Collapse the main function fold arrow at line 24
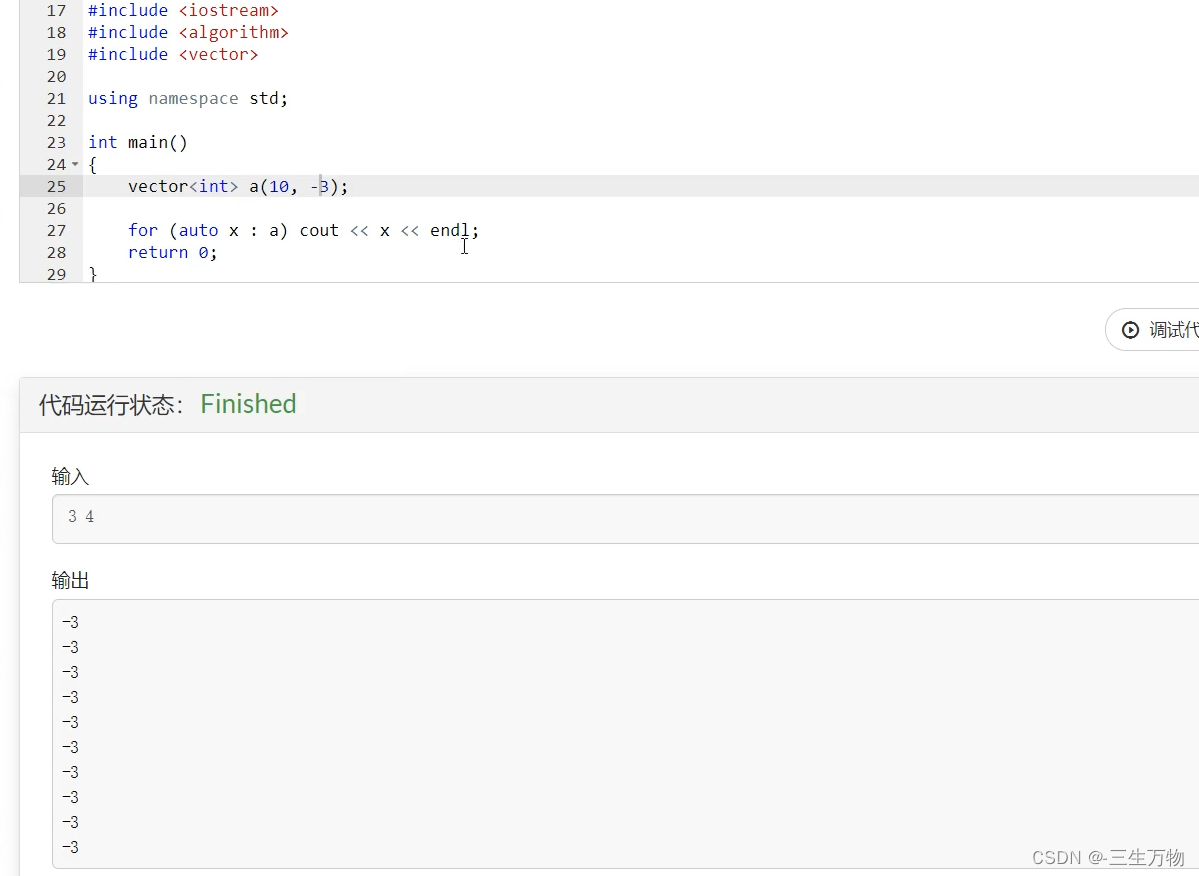1199x876 pixels. click(x=75, y=164)
